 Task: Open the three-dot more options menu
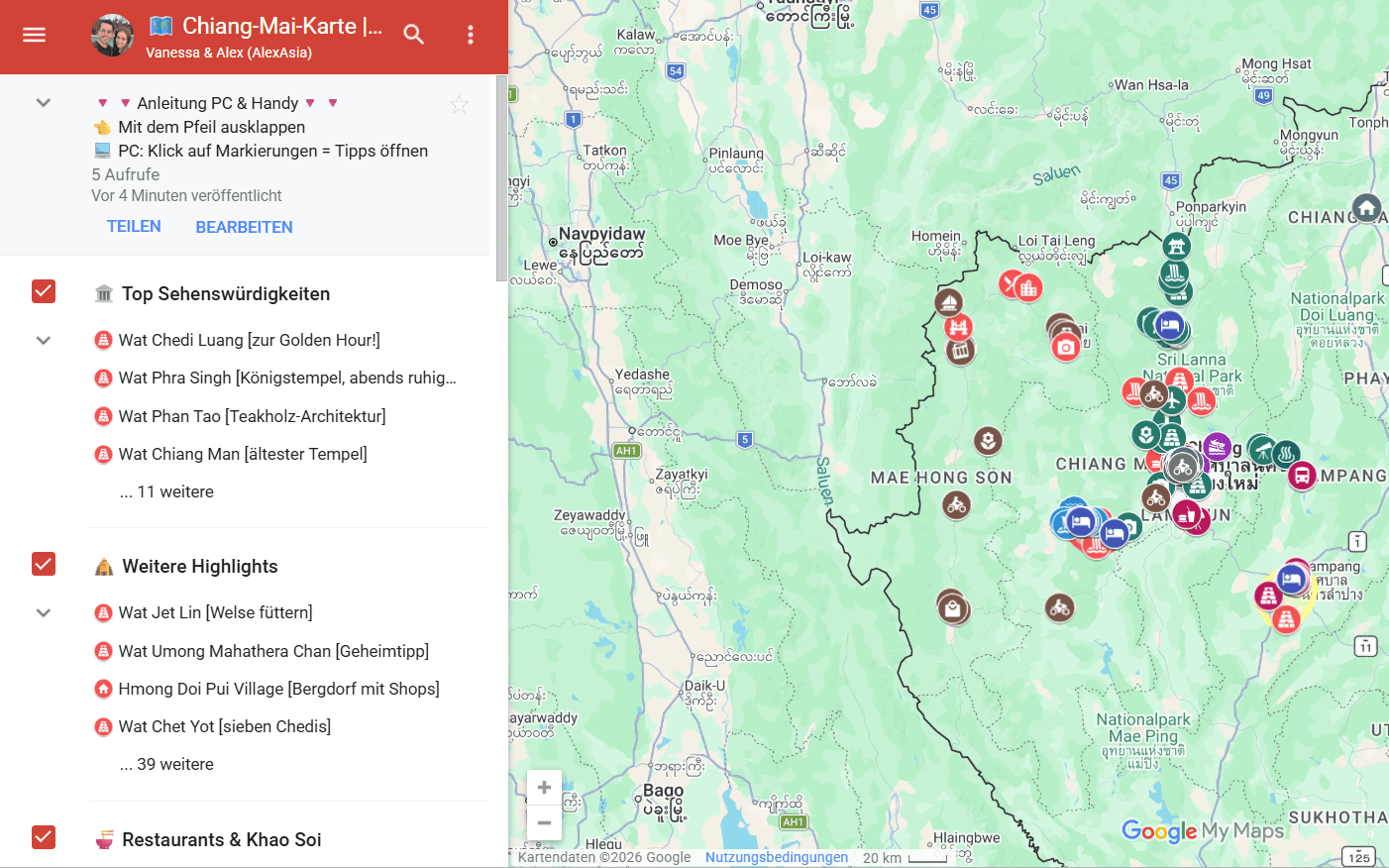[471, 35]
